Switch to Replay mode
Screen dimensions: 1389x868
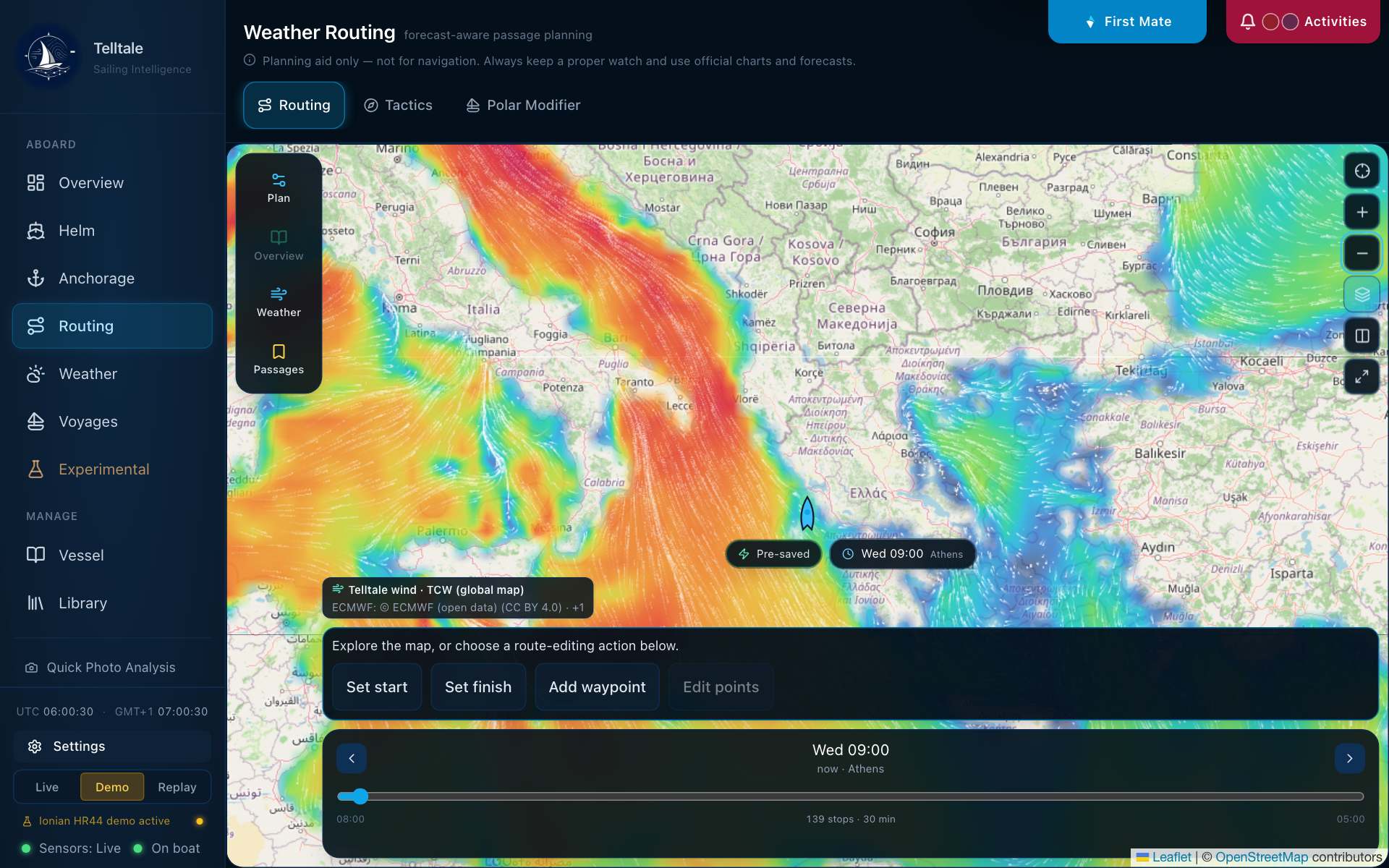[x=177, y=787]
